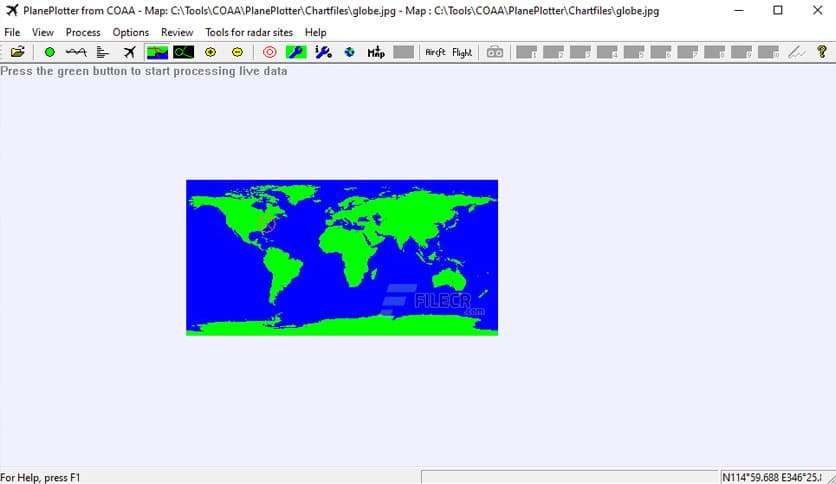
Task: Toggle the Flight label button
Action: coord(462,52)
